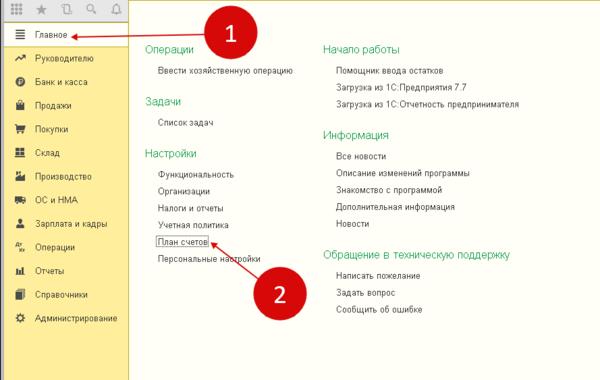Open notifications bell icon
Screen dimensions: 600x380
pos(116,9)
